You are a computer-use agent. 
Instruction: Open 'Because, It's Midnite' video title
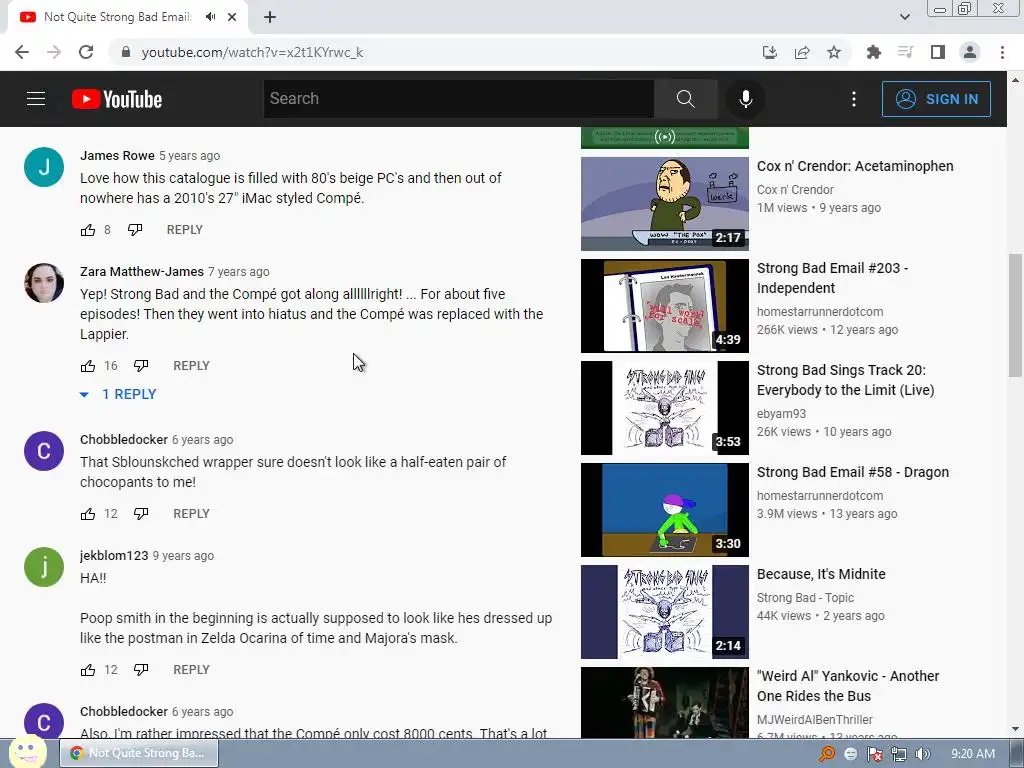click(821, 574)
